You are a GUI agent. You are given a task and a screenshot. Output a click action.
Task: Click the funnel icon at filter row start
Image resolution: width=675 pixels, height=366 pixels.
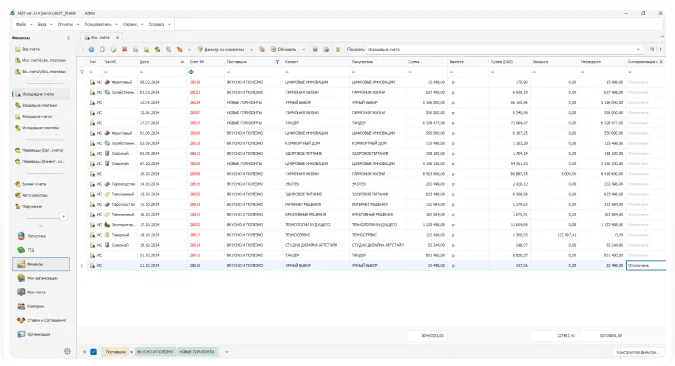point(82,72)
